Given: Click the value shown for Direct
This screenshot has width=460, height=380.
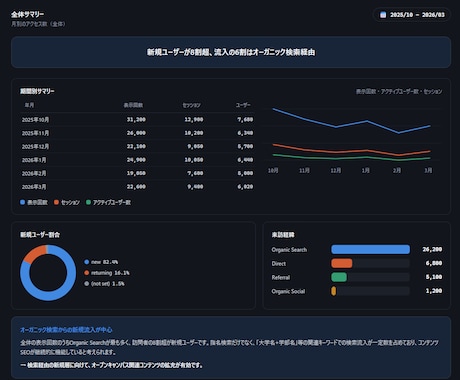Looking at the screenshot, I should click(x=434, y=263).
